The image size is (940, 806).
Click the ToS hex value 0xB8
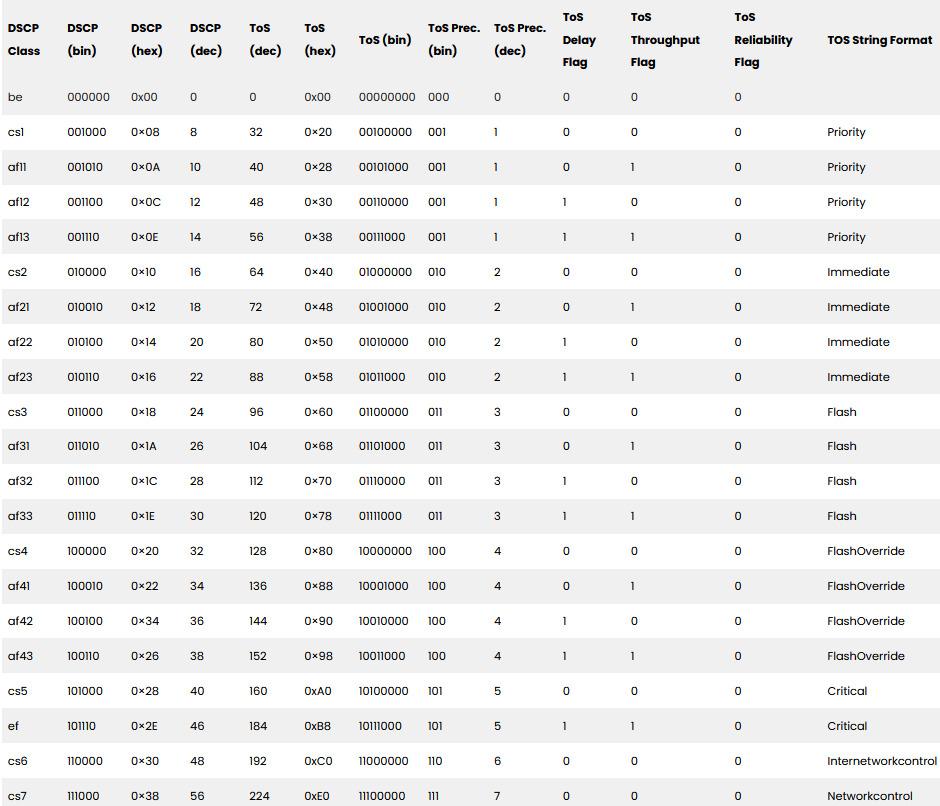pos(318,726)
